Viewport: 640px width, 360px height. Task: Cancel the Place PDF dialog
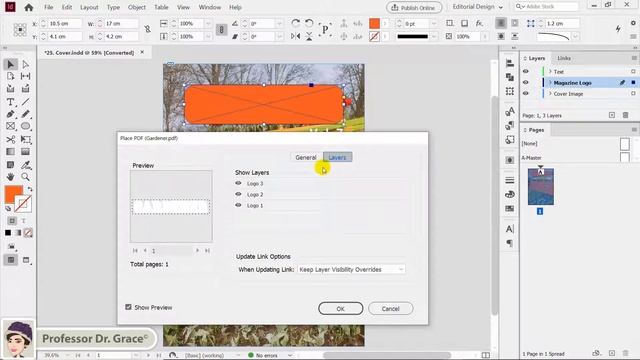point(390,309)
